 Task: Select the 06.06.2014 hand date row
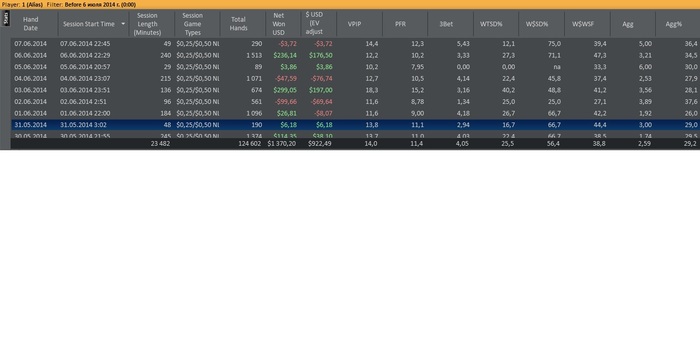tap(30, 55)
